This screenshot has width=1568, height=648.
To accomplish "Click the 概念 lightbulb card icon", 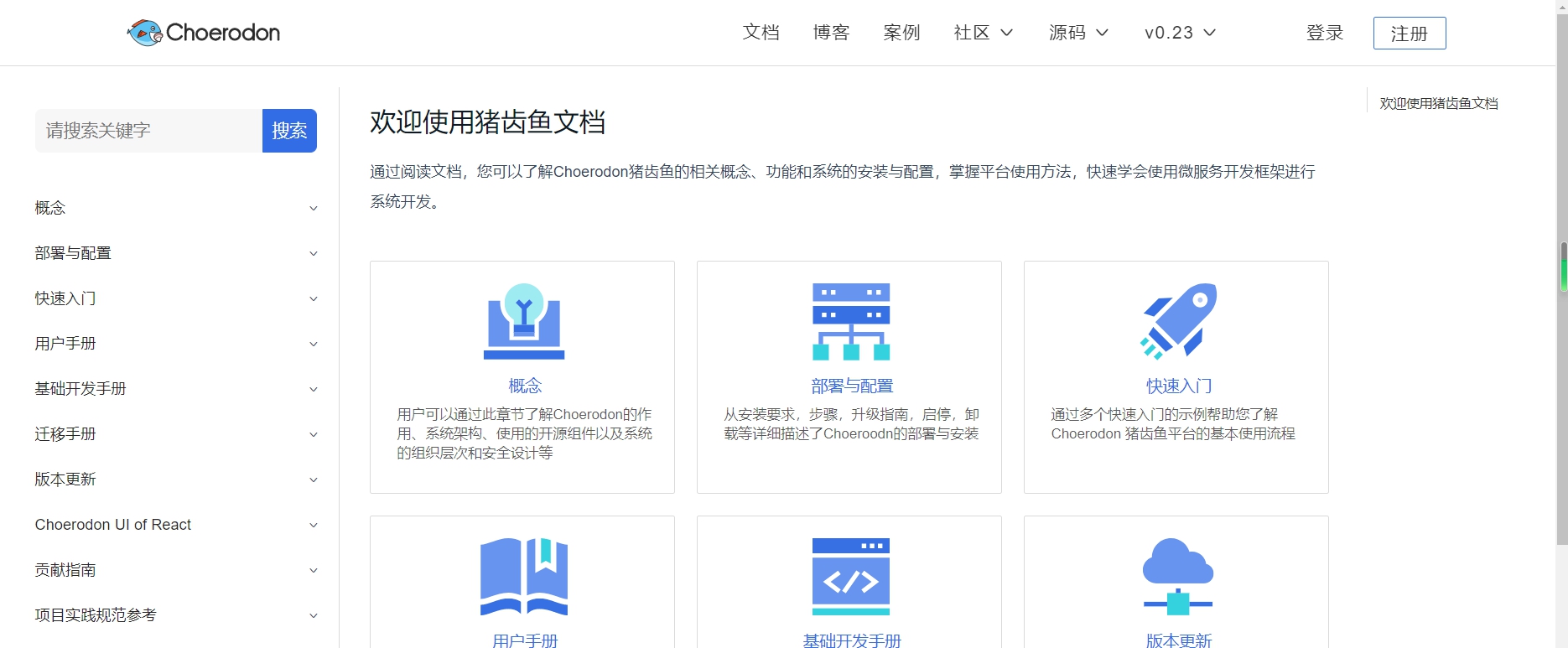I will (524, 322).
